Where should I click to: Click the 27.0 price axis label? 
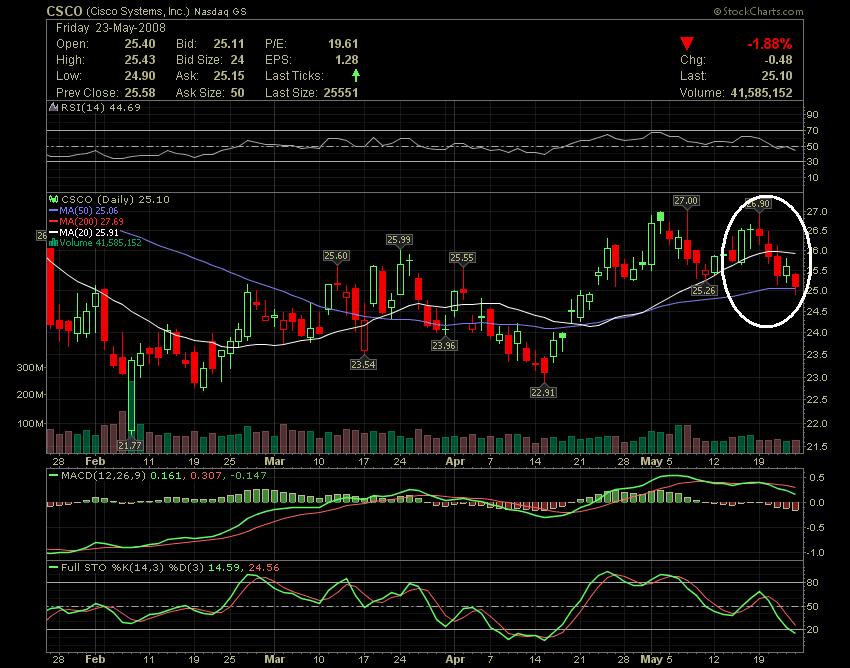(817, 211)
